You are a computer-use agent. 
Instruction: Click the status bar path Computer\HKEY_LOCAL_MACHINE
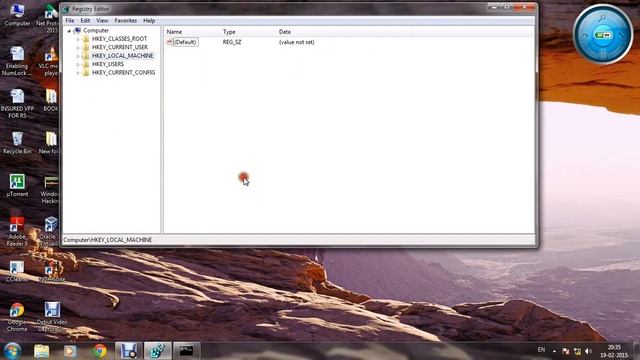point(107,240)
